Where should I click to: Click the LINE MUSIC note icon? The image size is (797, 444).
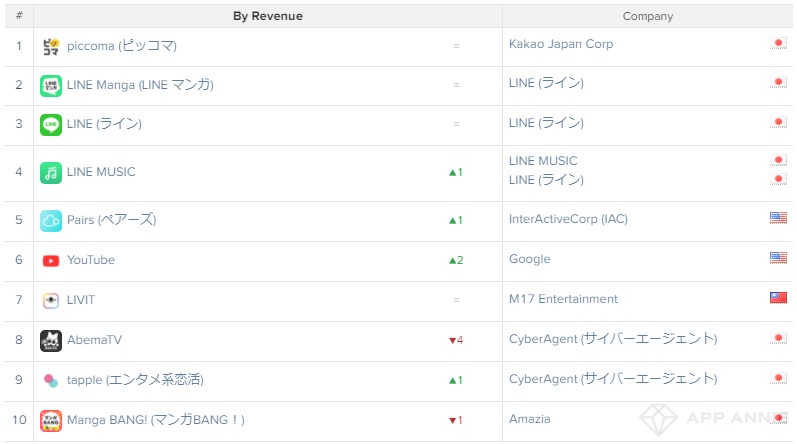click(51, 173)
